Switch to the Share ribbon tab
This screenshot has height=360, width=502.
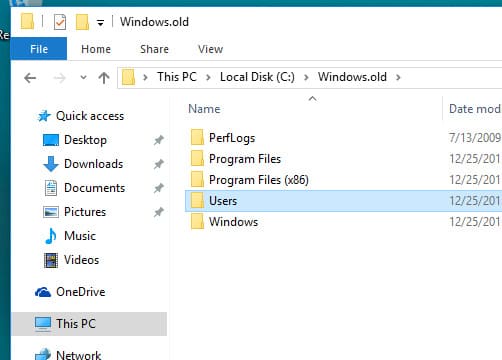coord(154,49)
